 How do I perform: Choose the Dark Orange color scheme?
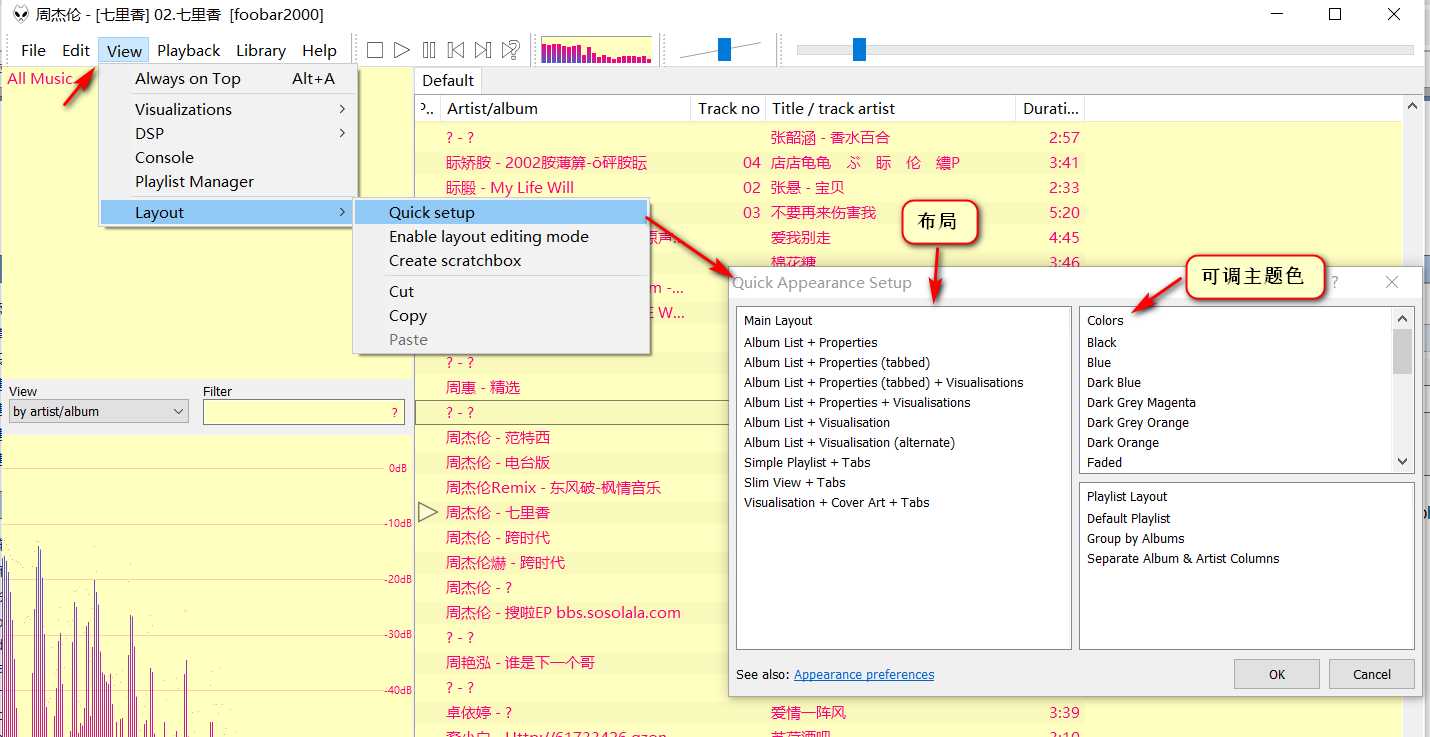click(1123, 442)
